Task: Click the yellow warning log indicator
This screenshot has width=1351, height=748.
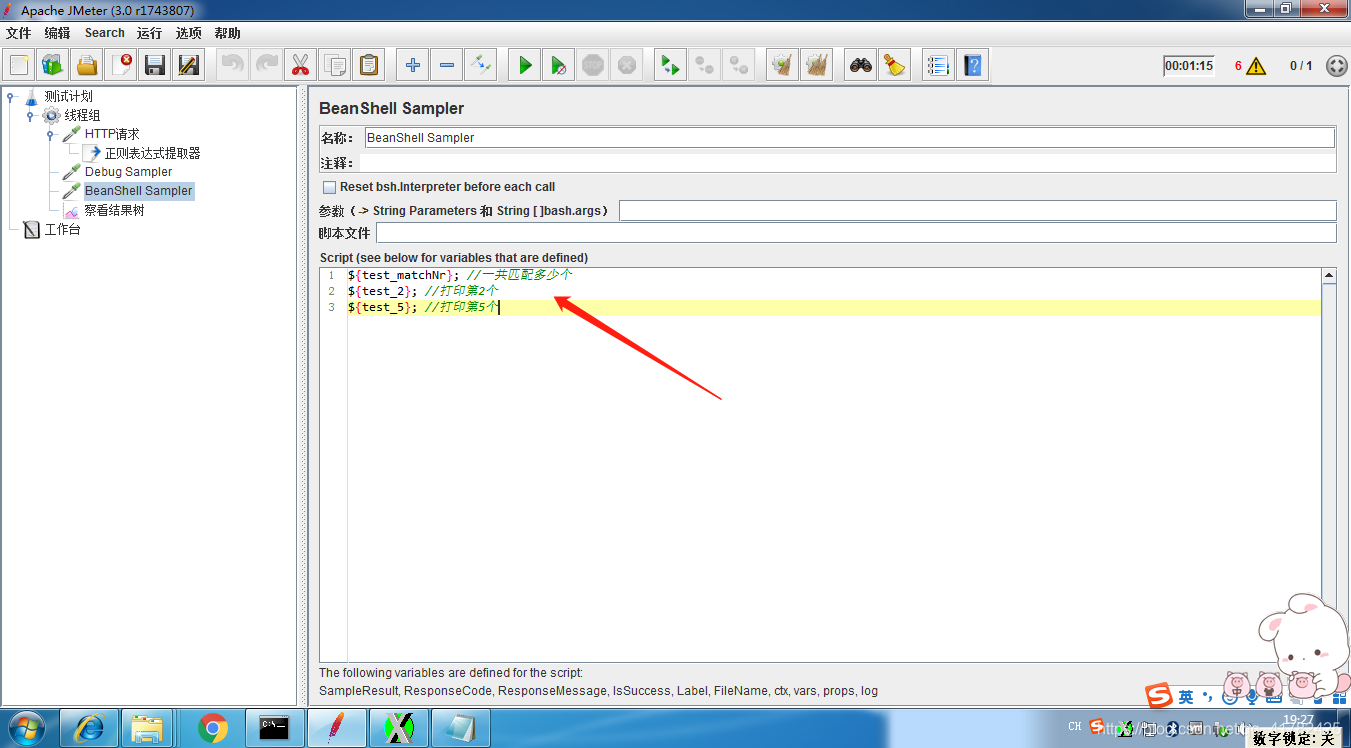Action: point(1256,66)
